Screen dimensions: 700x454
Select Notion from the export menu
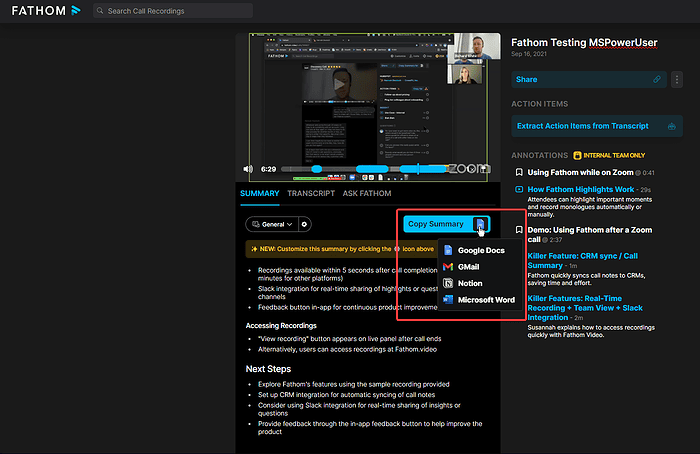click(470, 283)
